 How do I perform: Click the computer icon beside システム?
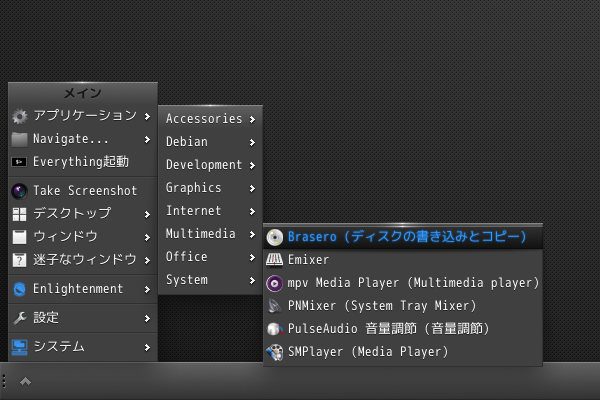(x=20, y=347)
